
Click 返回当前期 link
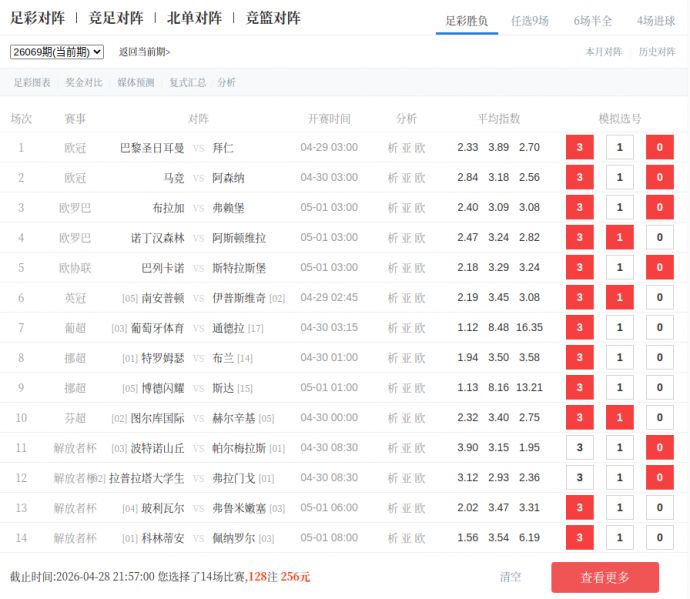(x=144, y=52)
